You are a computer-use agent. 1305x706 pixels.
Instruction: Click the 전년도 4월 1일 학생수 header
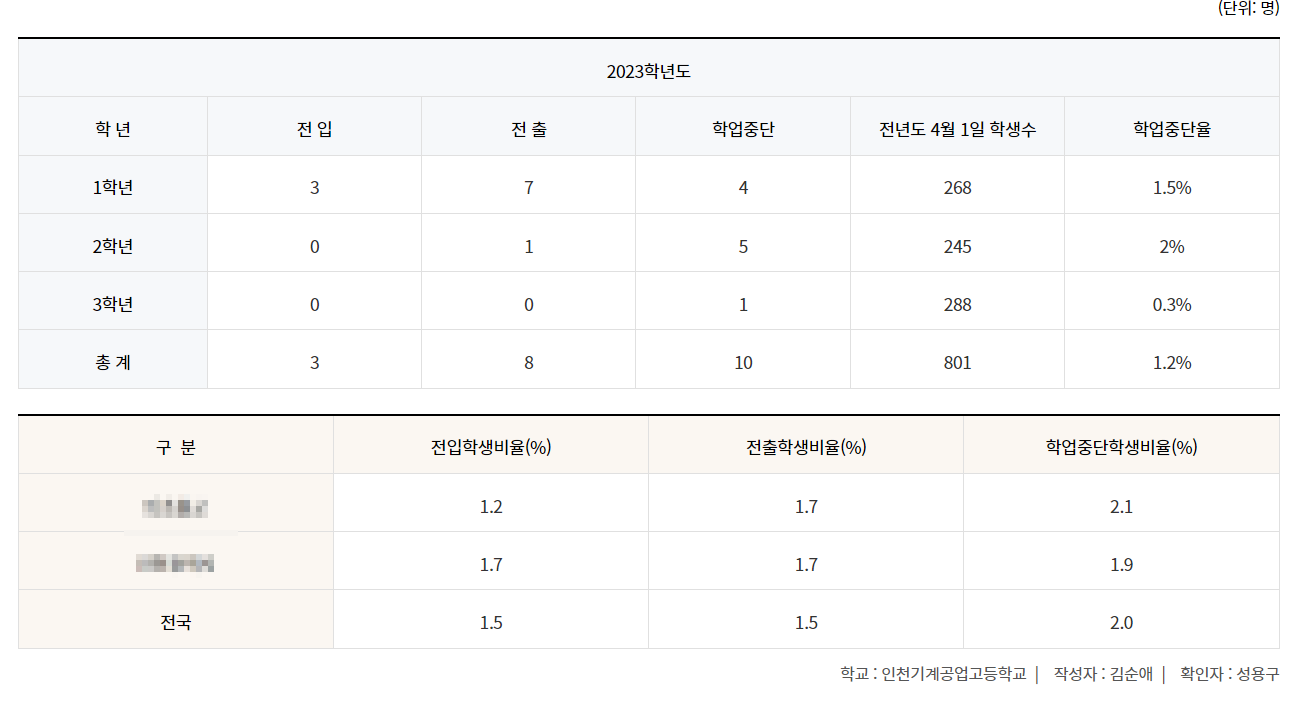click(x=957, y=126)
